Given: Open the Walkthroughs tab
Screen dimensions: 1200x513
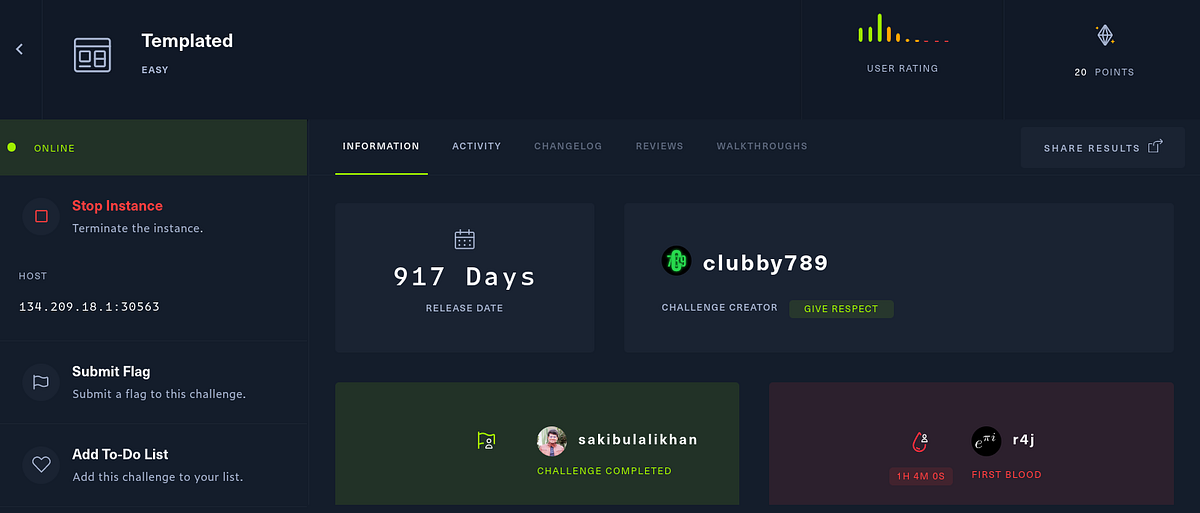Looking at the screenshot, I should [x=762, y=146].
